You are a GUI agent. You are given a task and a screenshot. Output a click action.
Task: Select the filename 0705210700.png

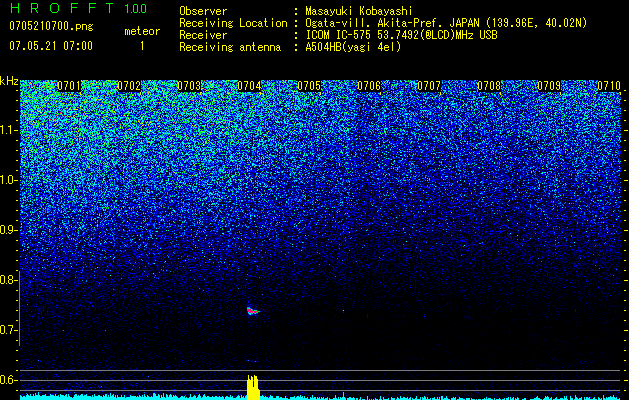tap(51, 26)
